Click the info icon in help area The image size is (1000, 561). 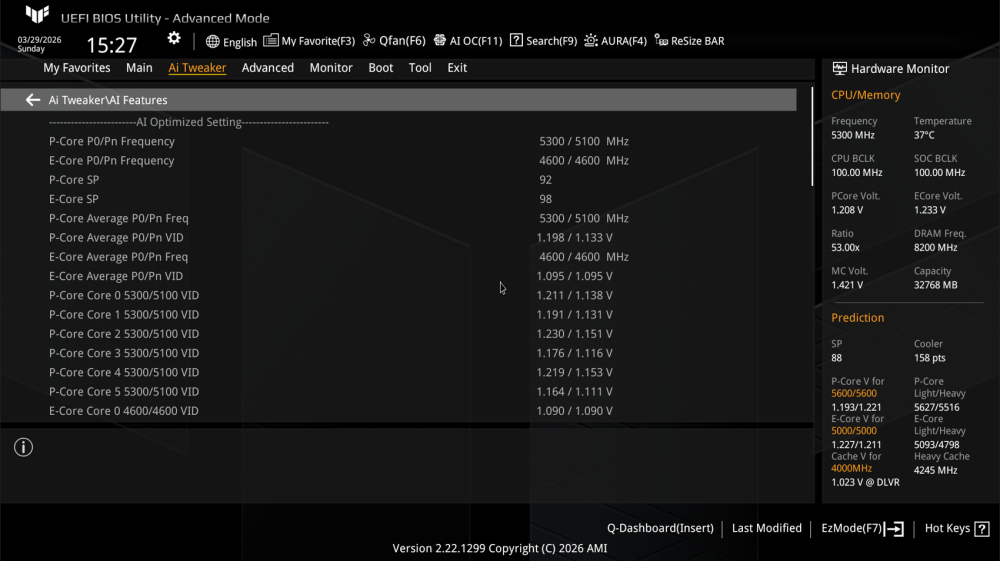24,448
